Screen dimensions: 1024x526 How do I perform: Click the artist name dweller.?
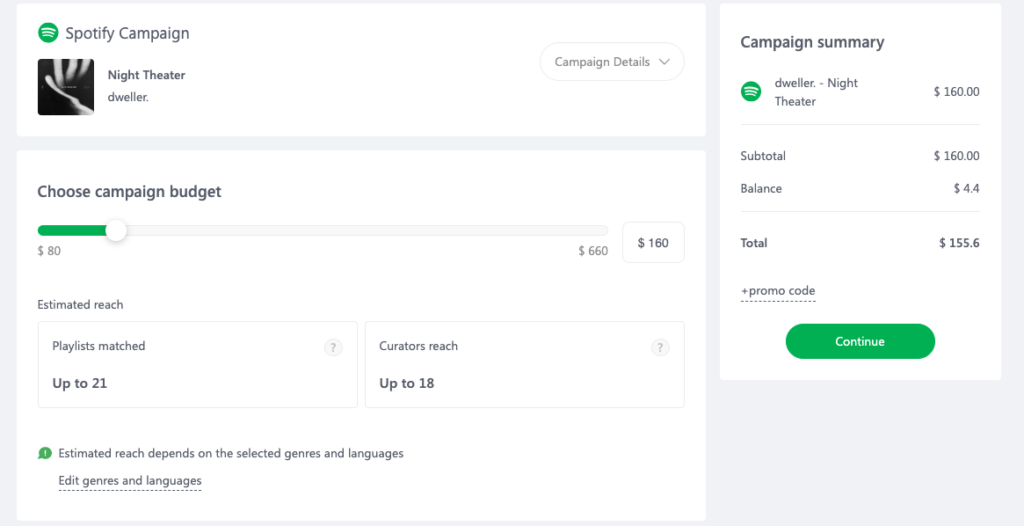[128, 98]
